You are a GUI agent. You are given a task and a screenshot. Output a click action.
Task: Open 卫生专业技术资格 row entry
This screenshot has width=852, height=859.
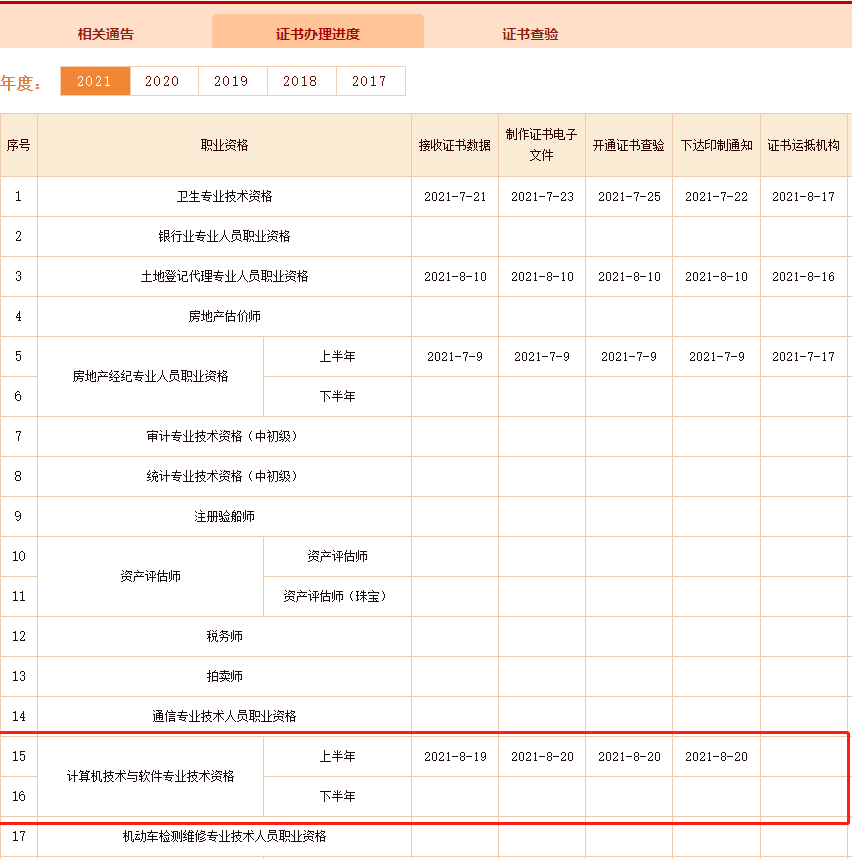tap(224, 196)
